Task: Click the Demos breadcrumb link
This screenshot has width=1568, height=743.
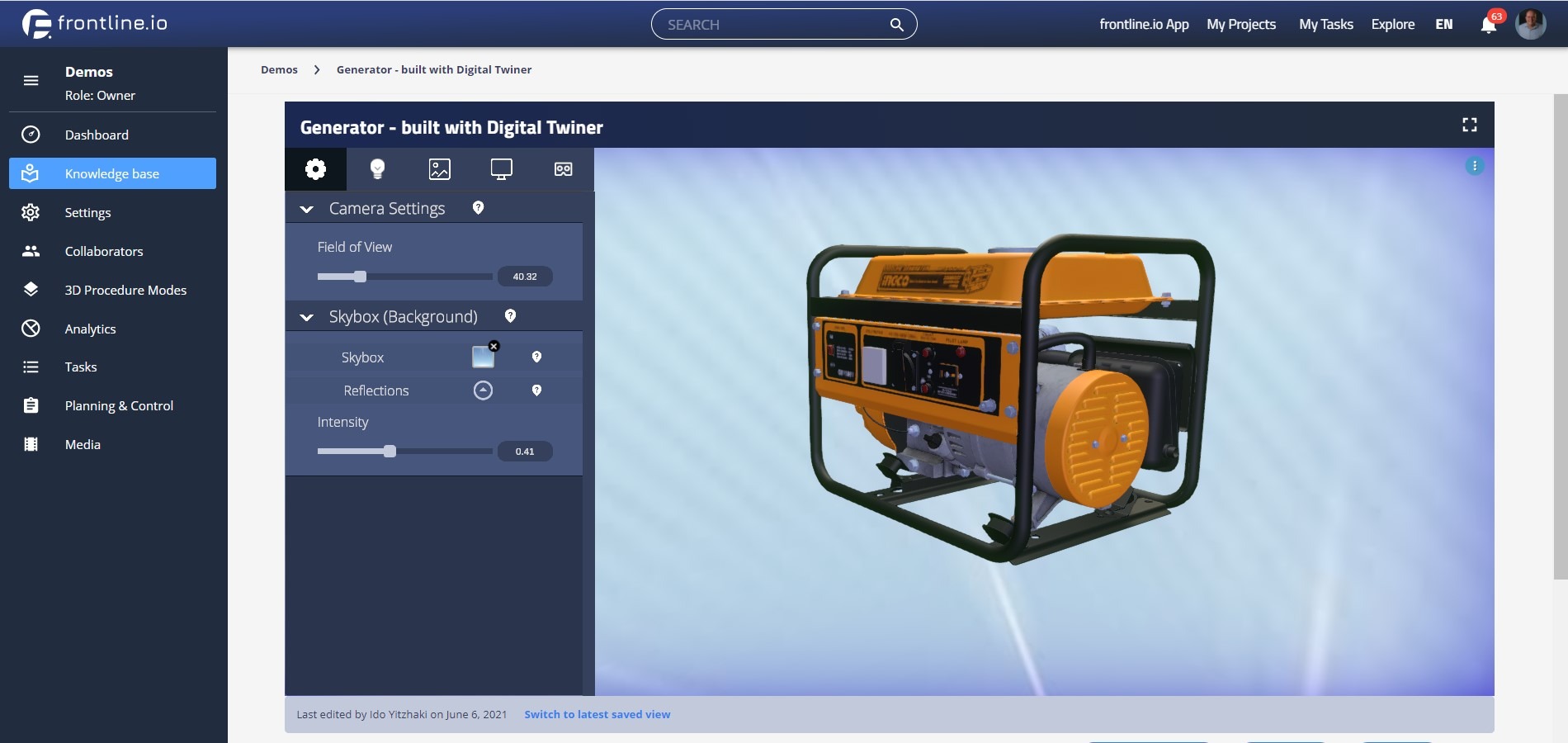Action: point(279,69)
